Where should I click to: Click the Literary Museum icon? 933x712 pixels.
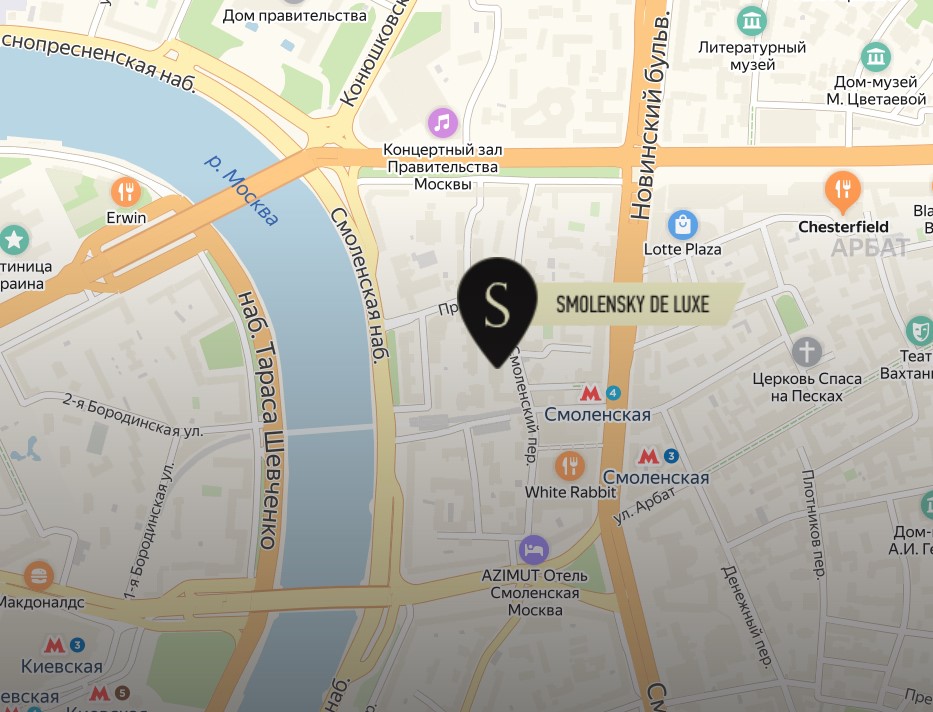[x=752, y=21]
